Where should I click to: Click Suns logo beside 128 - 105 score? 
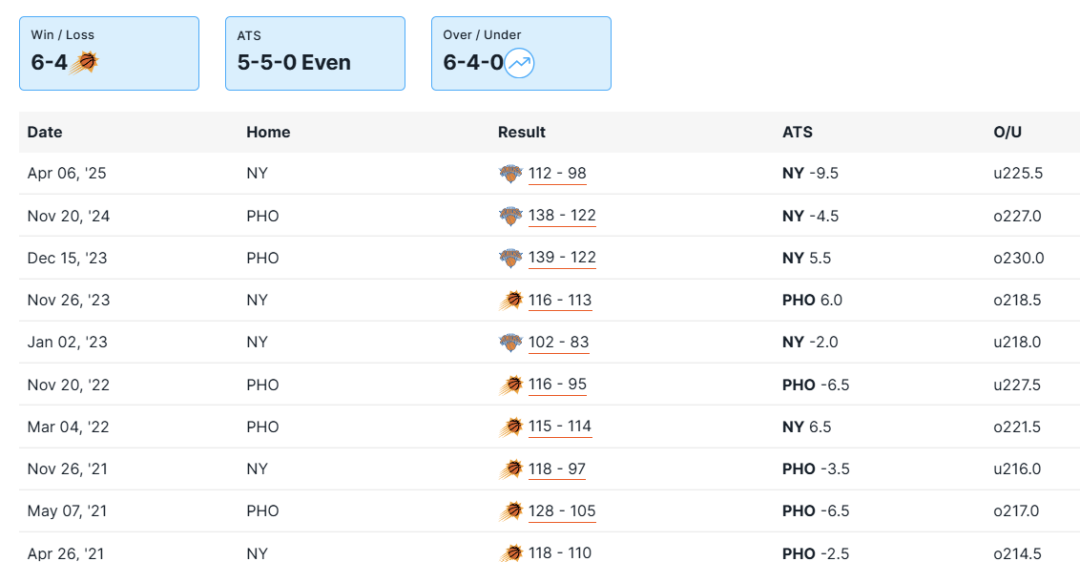tap(510, 511)
